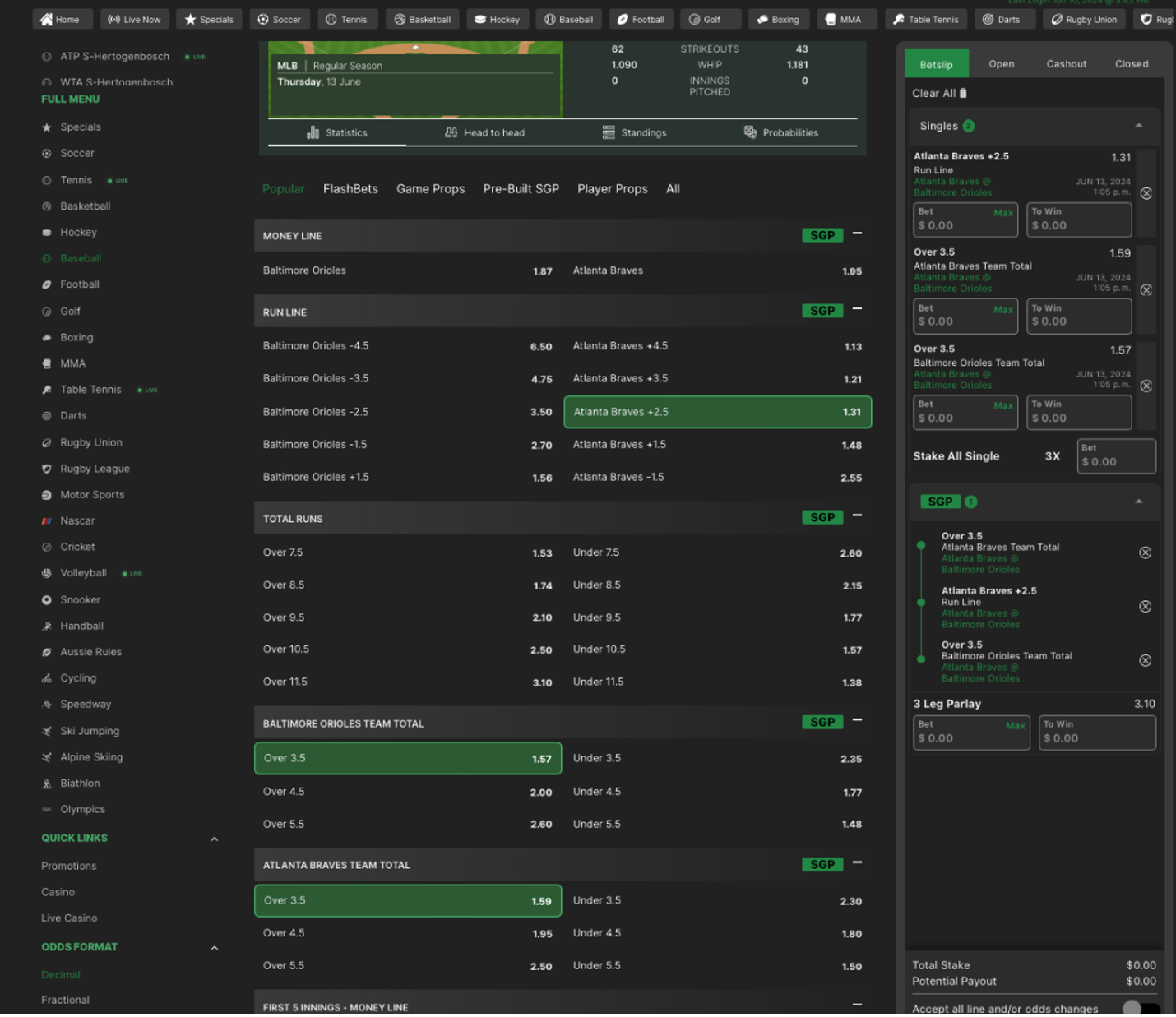Remove Atlanta Braves Team Total single bet
Image resolution: width=1176 pixels, height=1017 pixels.
(x=1146, y=290)
